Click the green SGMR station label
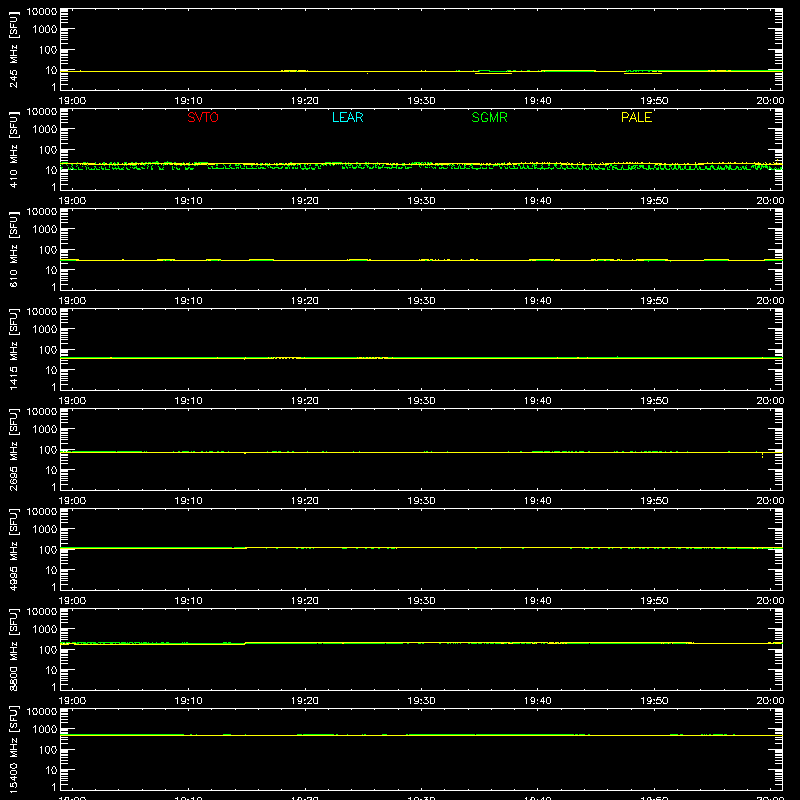This screenshot has height=800, width=800. tap(489, 117)
